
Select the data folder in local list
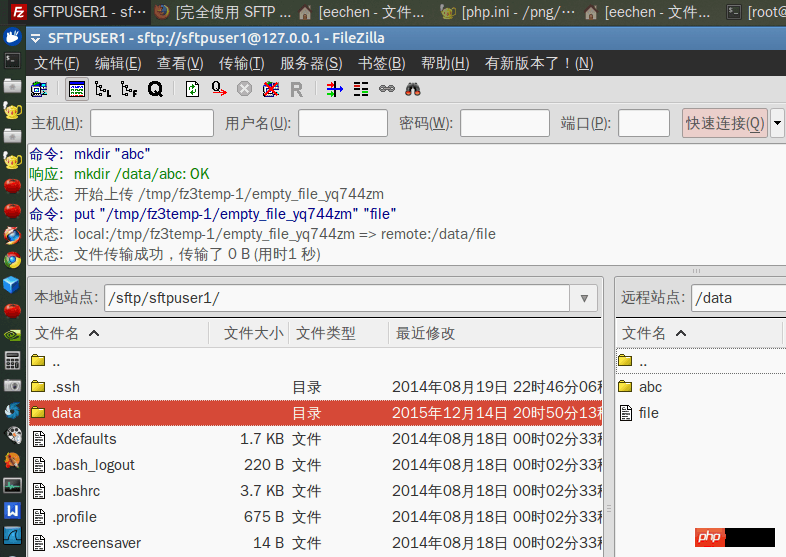coord(316,413)
